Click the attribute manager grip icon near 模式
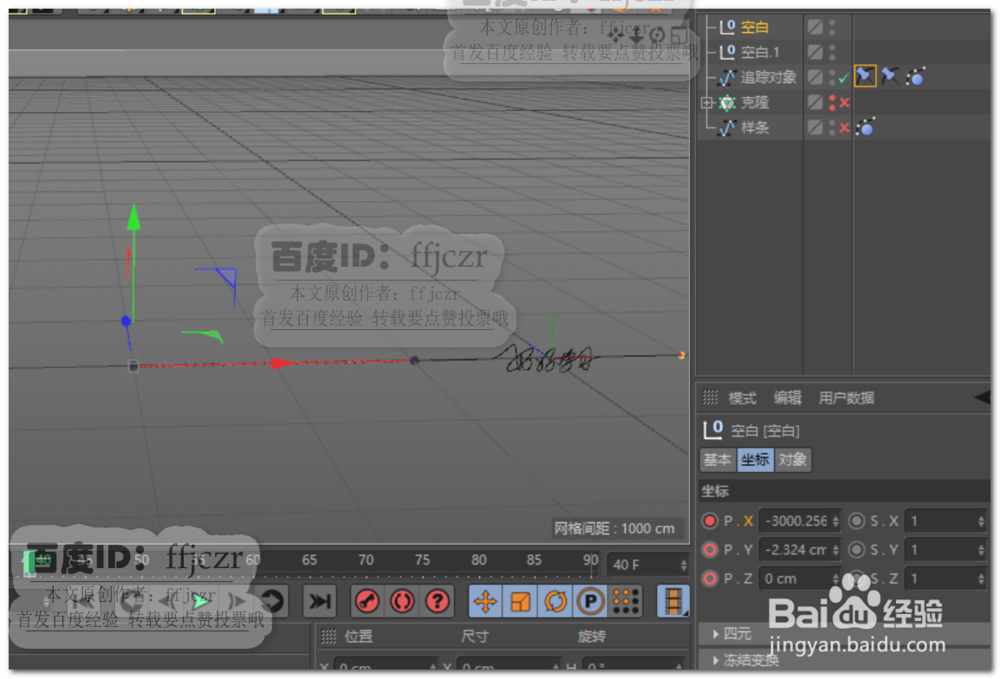The width and height of the screenshot is (1000, 679). [710, 397]
